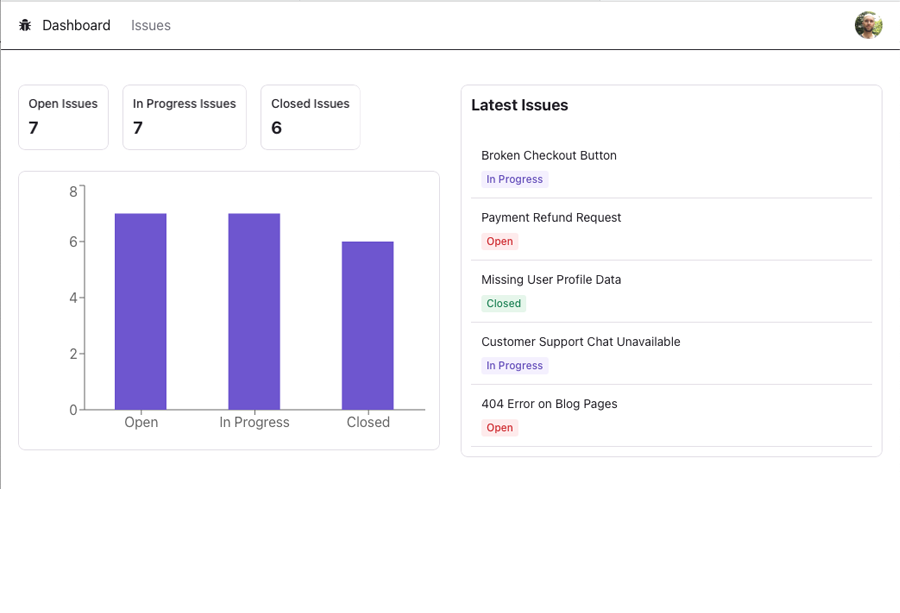Click the Open bar in the chart
This screenshot has height=613, width=900.
[141, 311]
